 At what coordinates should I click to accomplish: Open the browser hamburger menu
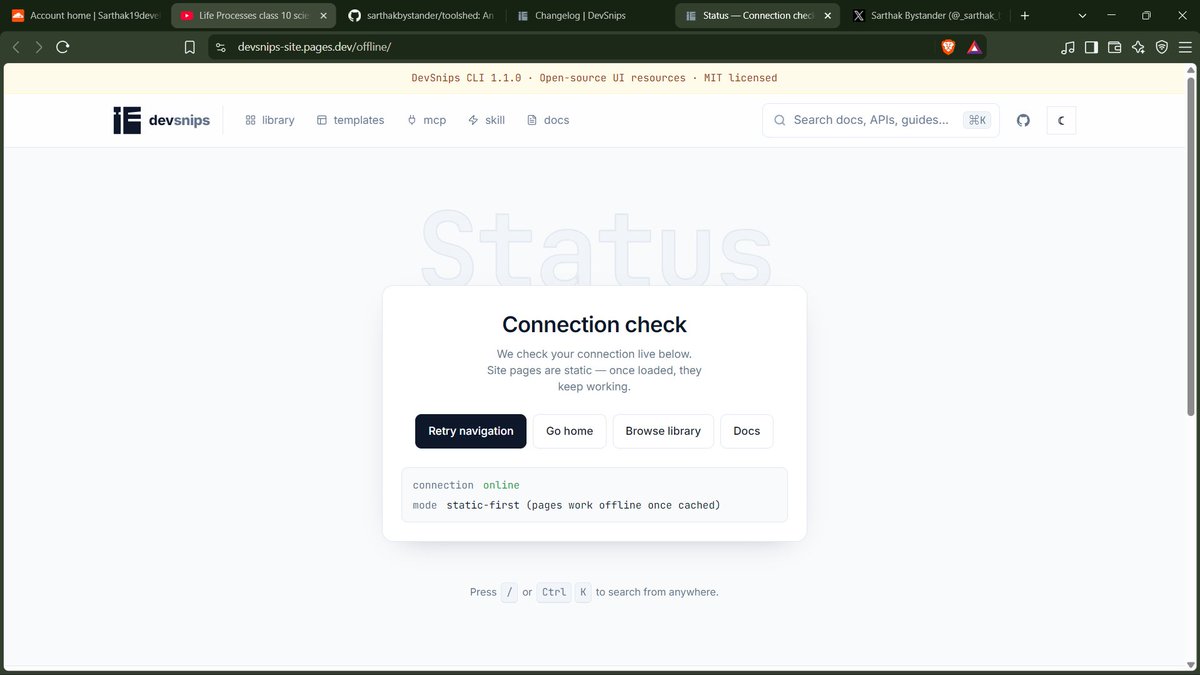tap(1184, 47)
